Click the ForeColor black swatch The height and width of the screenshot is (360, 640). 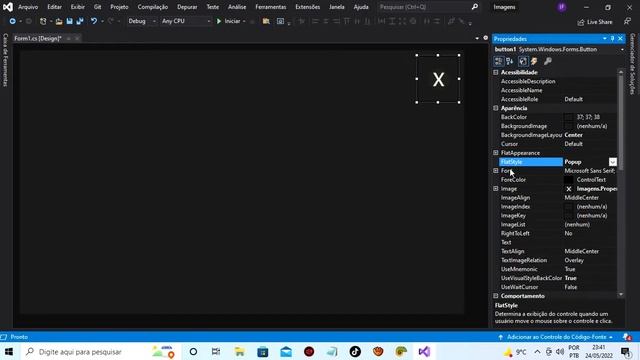pos(569,180)
